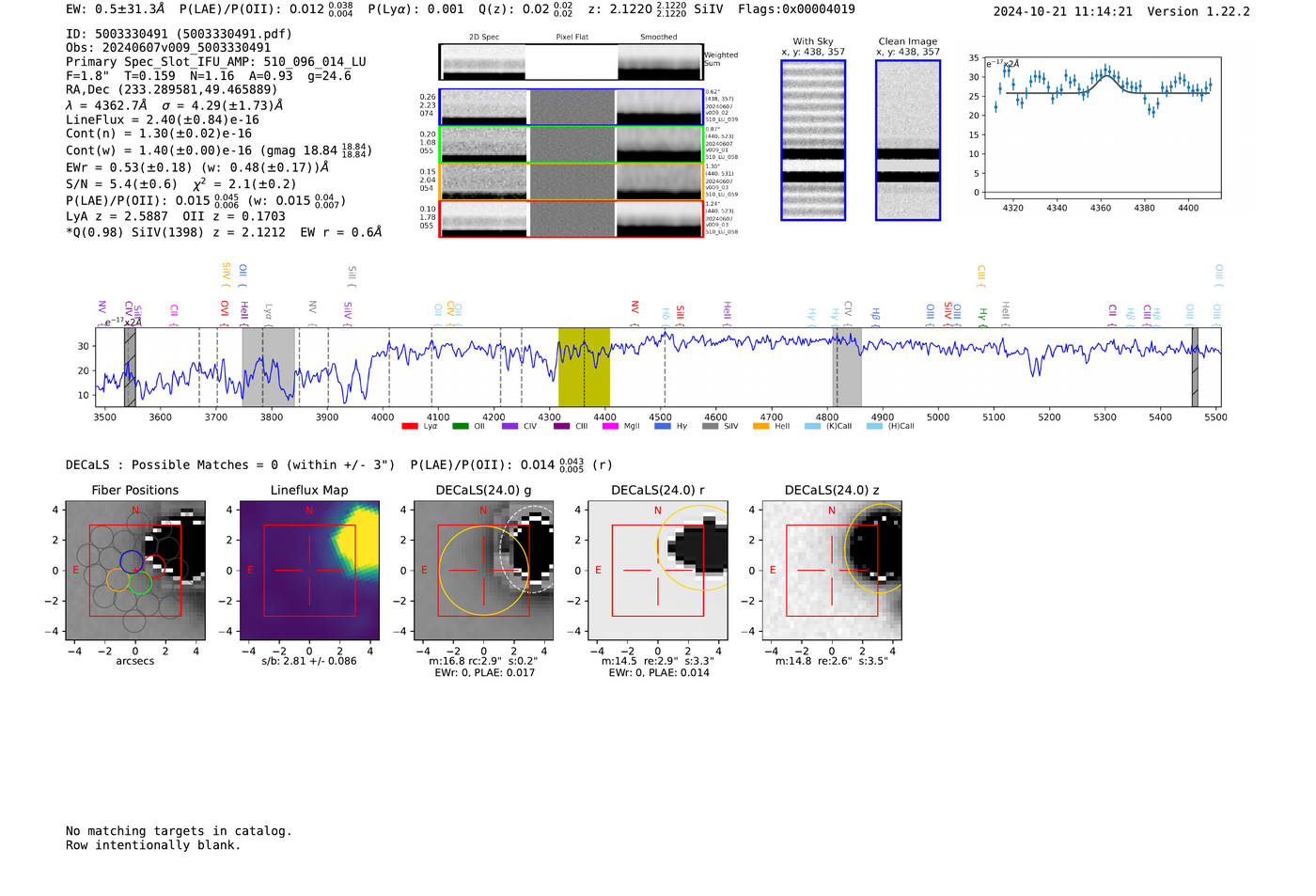Open the Clean Image cutout
Viewport: 1316px width, 896px height.
coord(908,140)
